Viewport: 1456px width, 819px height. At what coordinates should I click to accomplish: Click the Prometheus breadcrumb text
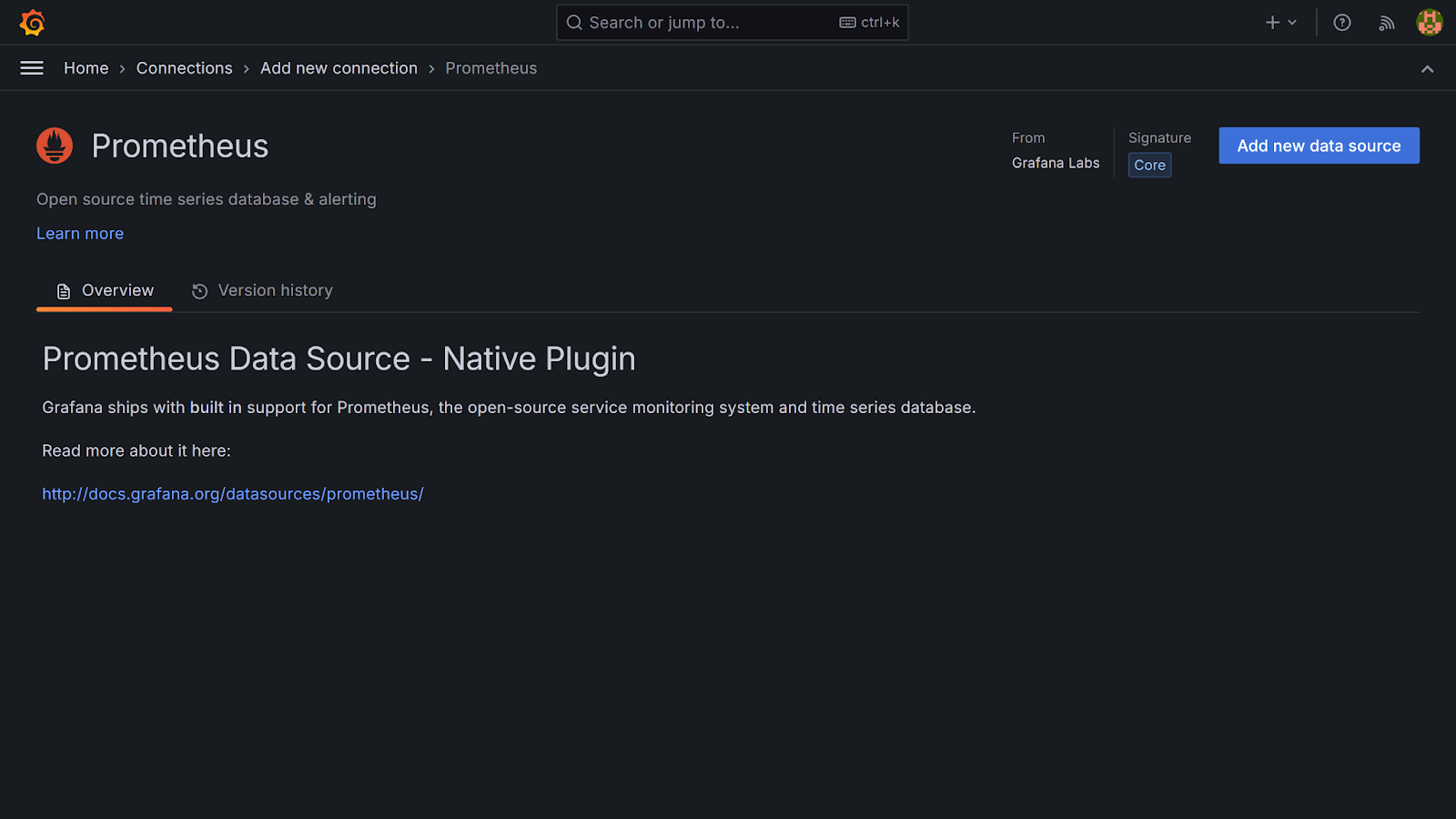491,68
